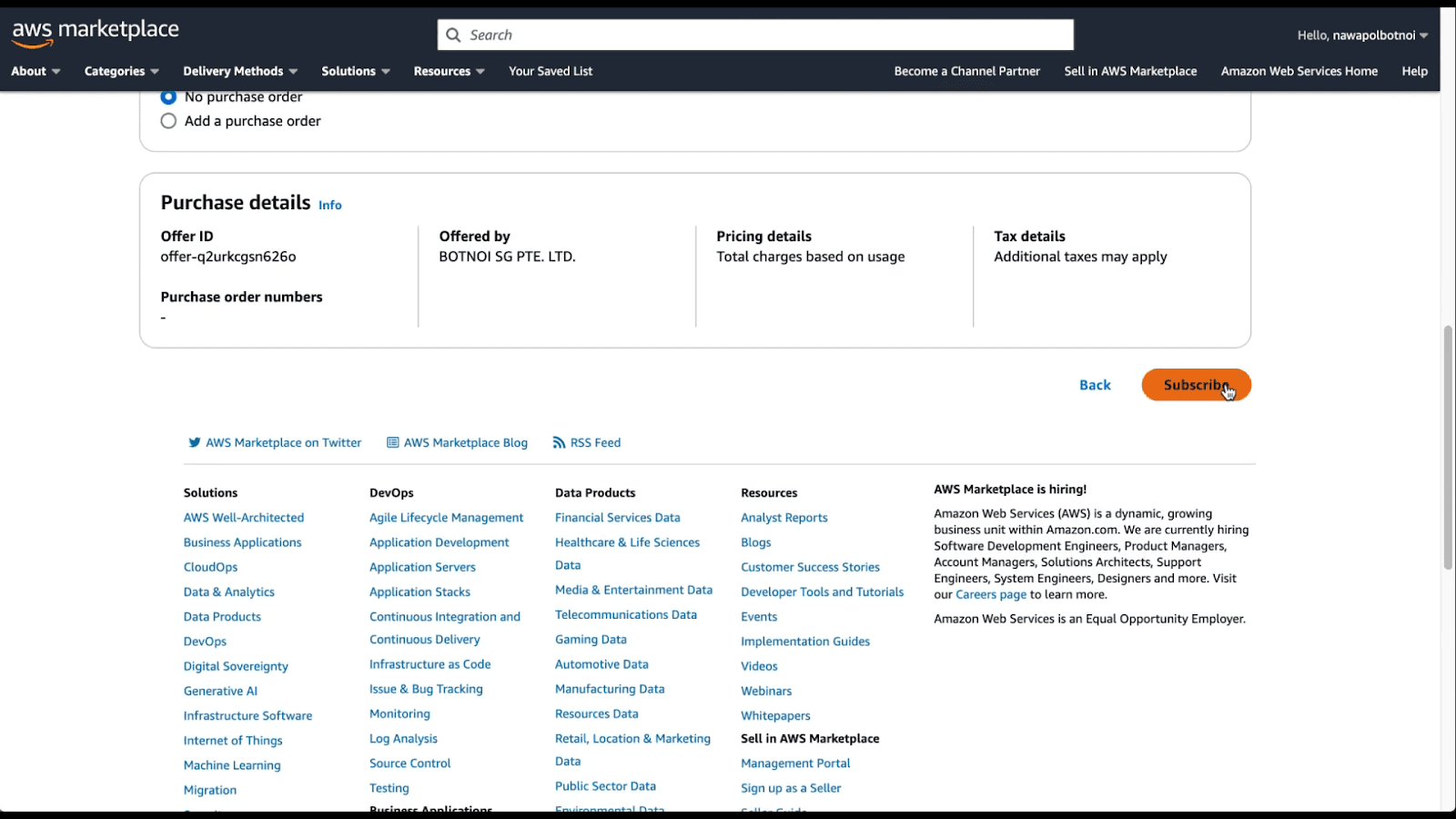Open AWS Marketplace on Twitter link

(283, 442)
